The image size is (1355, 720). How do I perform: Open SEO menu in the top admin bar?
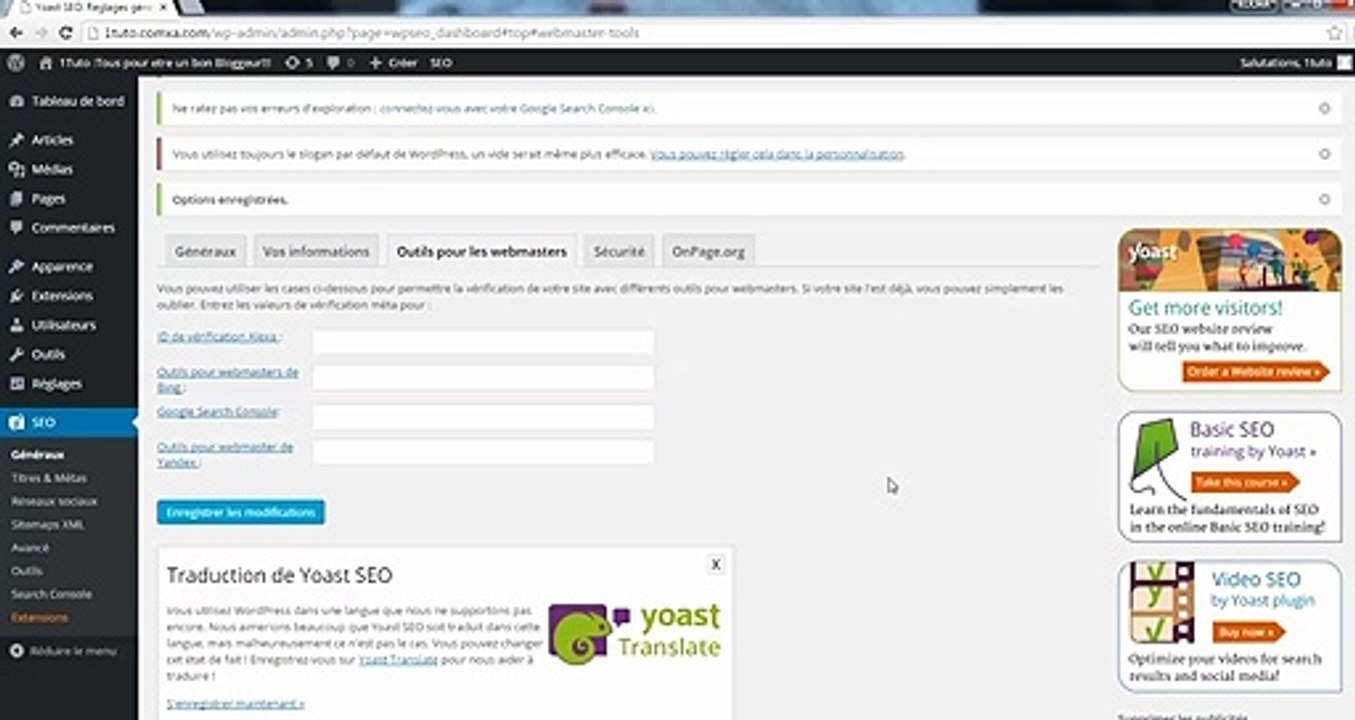click(441, 62)
